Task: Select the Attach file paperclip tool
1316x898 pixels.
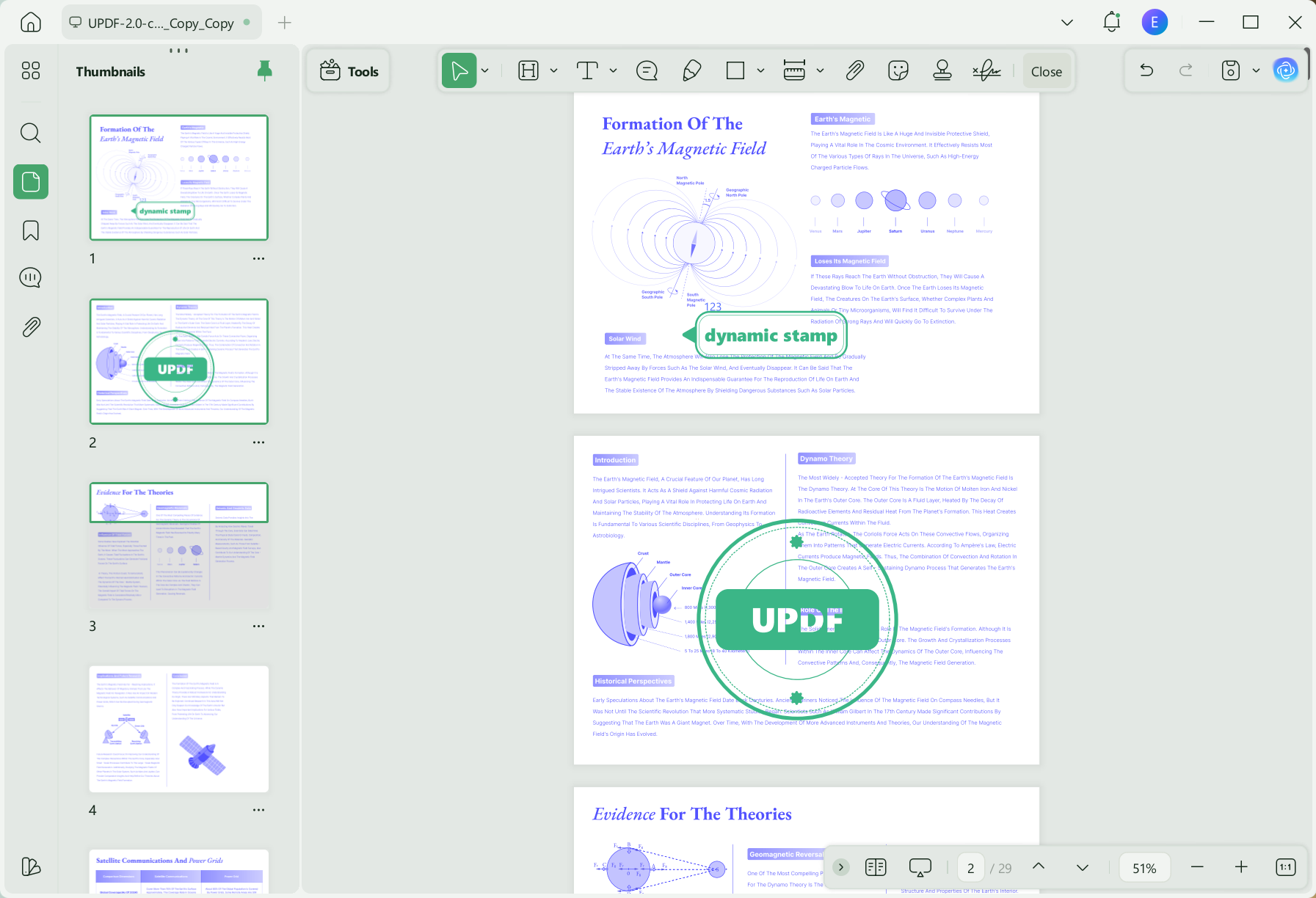Action: pos(854,70)
